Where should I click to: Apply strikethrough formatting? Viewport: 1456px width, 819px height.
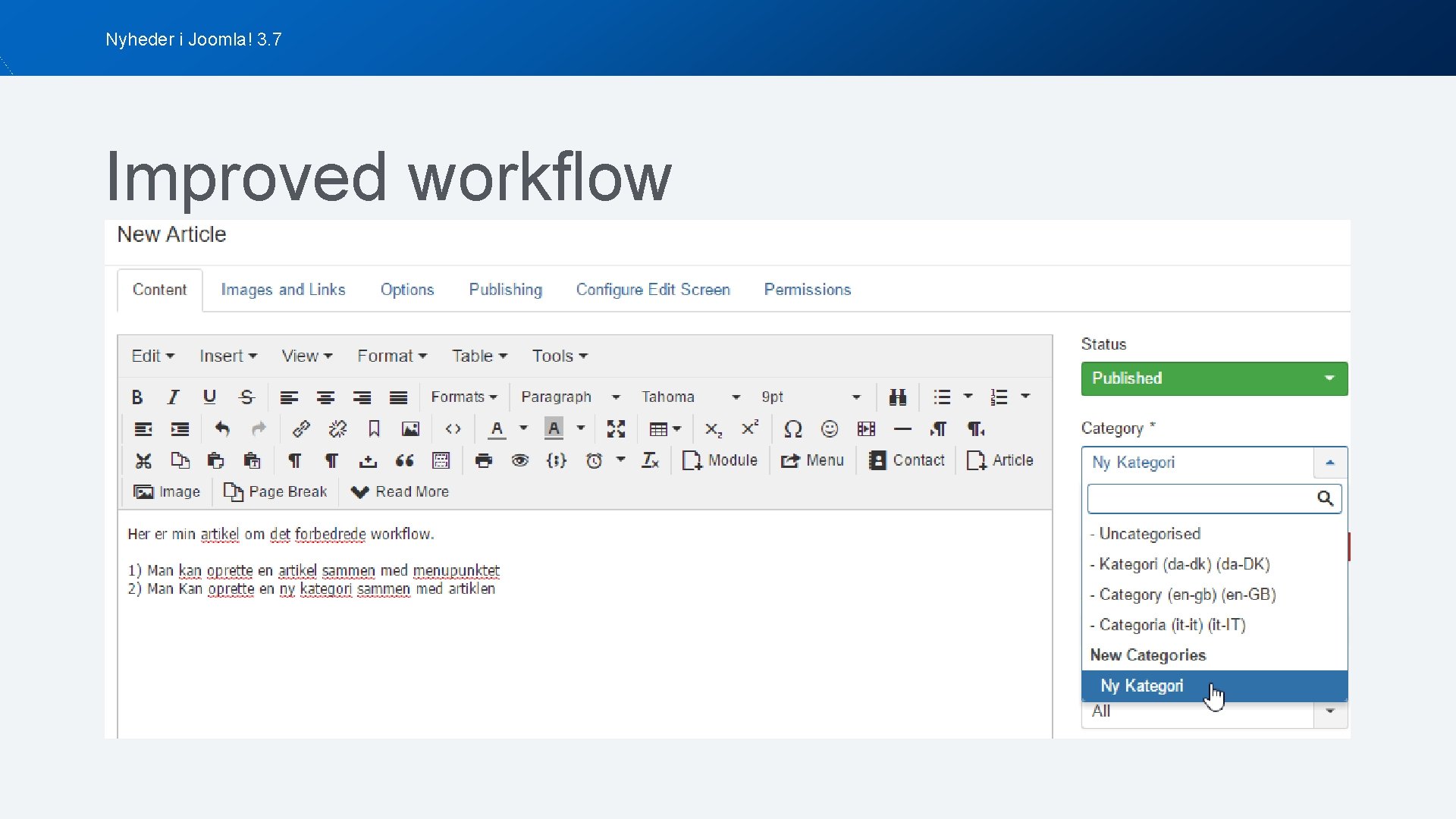pyautogui.click(x=246, y=397)
